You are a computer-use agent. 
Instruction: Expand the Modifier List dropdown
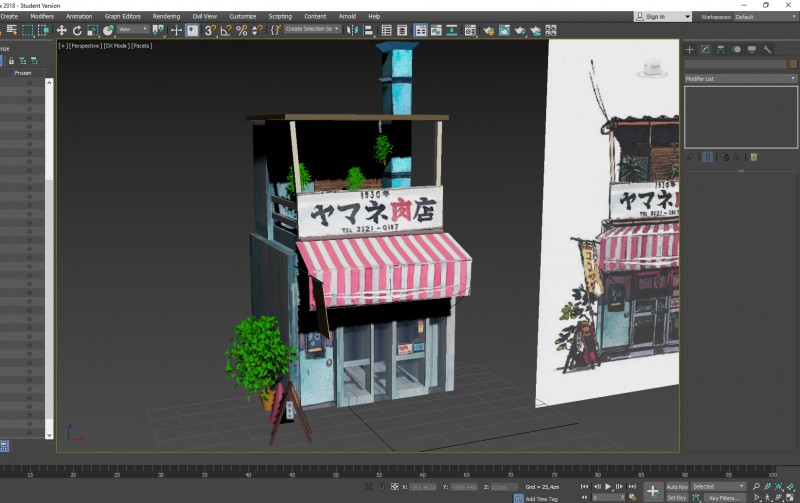pyautogui.click(x=740, y=79)
